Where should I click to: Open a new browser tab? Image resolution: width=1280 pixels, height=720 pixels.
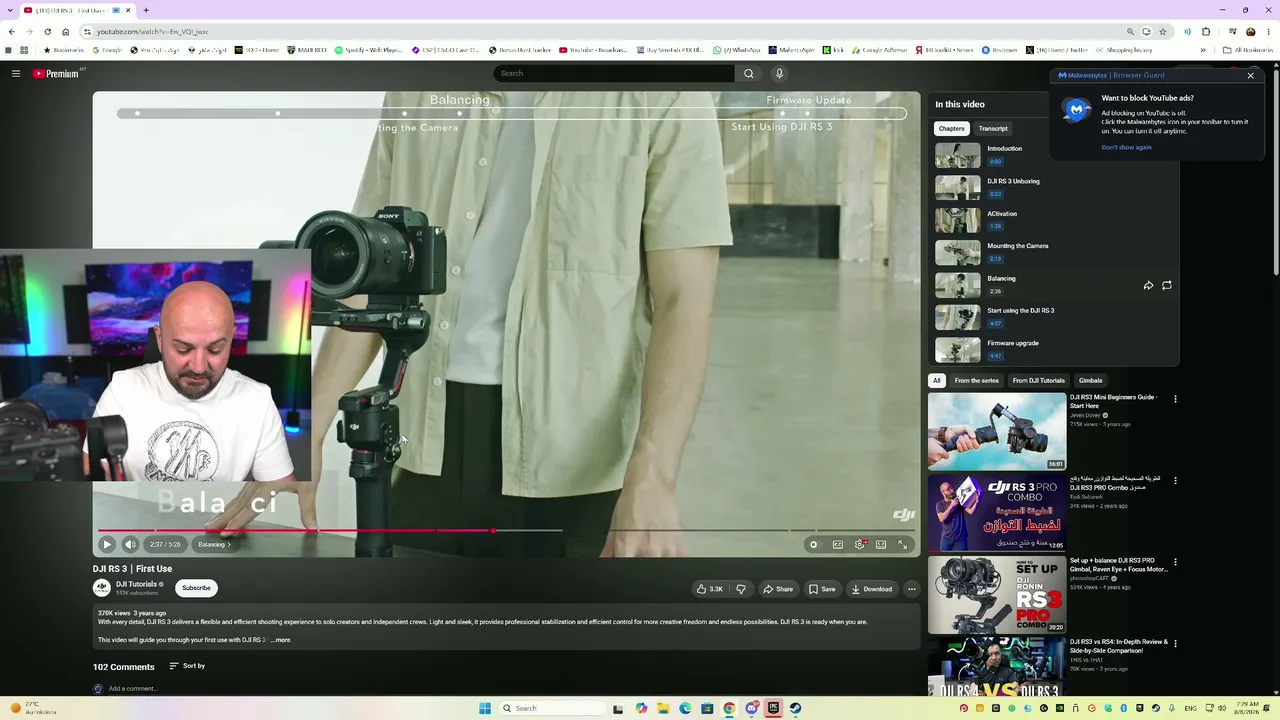[146, 10]
